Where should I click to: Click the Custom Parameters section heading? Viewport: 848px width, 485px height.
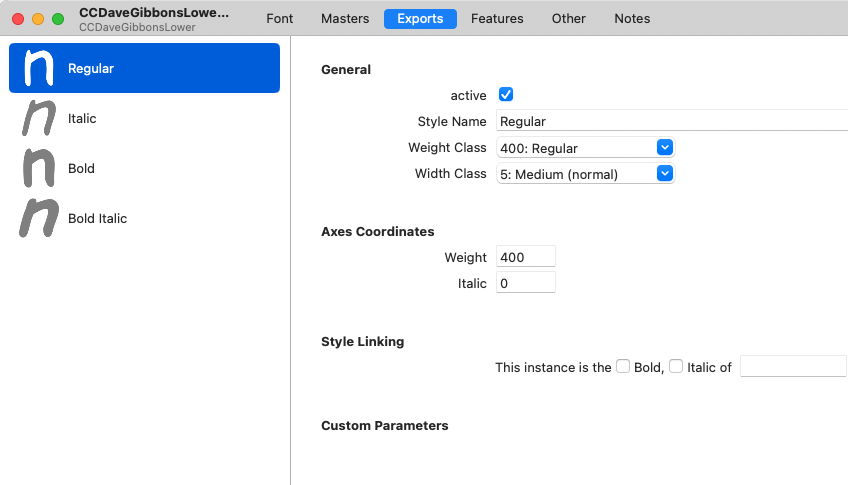pyautogui.click(x=384, y=426)
